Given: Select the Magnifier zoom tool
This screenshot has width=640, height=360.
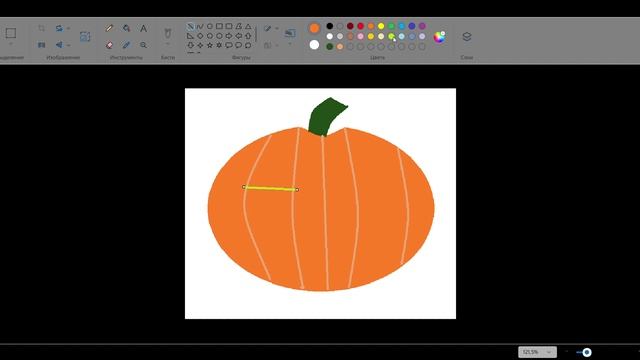Looking at the screenshot, I should pos(143,45).
